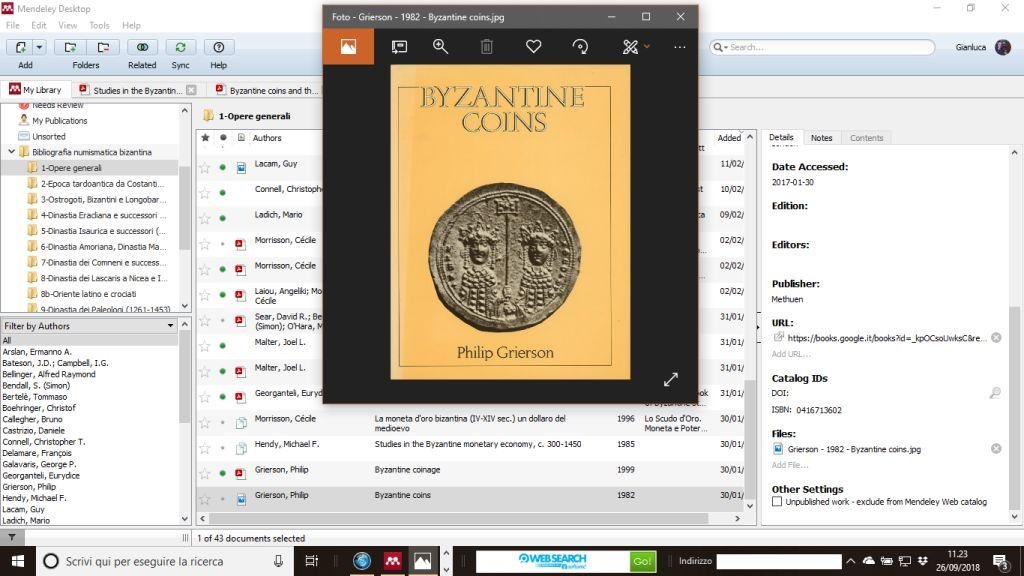Toggle favorite star for Ladich, Mario row

tap(205, 218)
